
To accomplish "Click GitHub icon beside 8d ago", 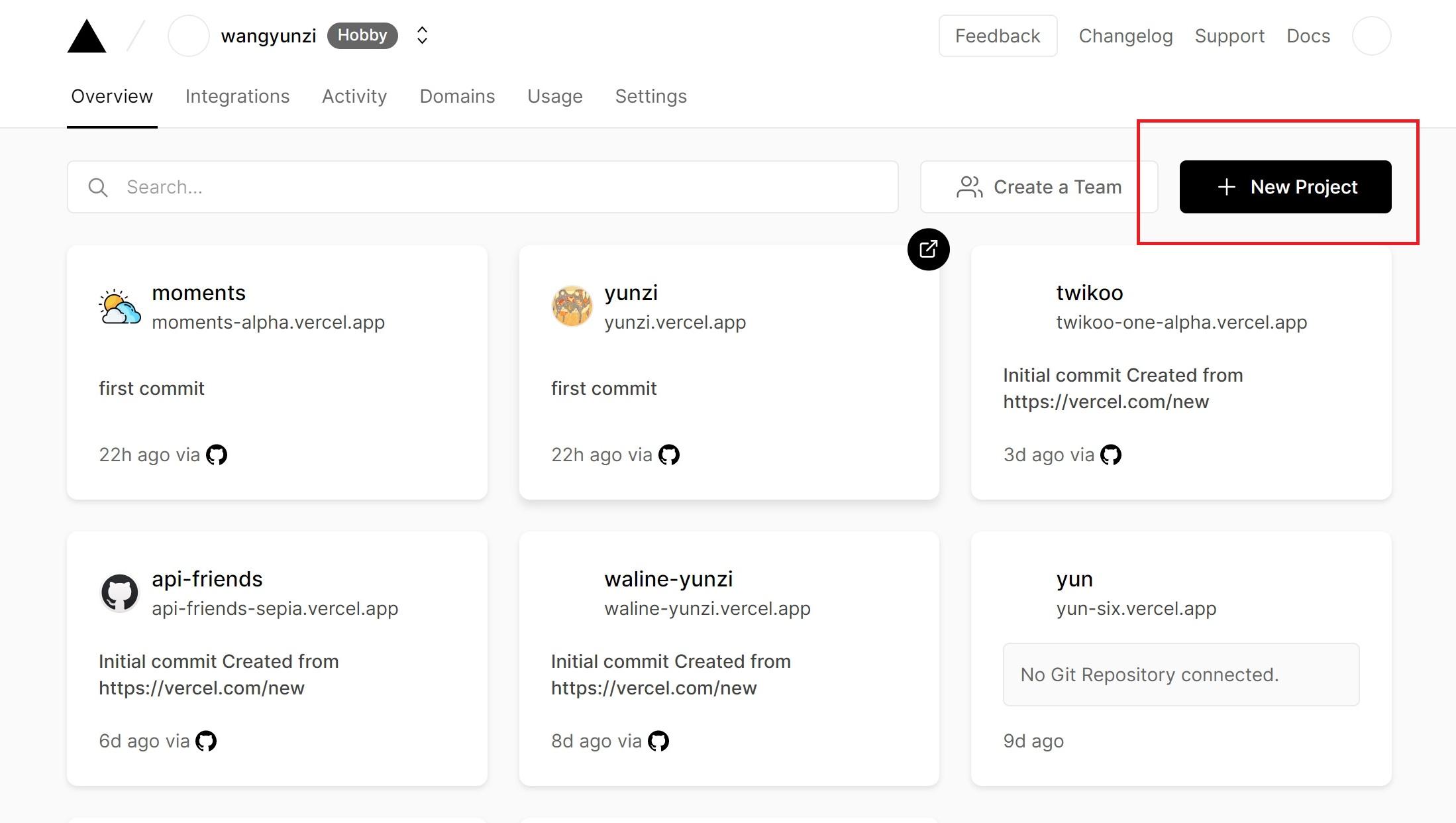I will click(x=658, y=741).
